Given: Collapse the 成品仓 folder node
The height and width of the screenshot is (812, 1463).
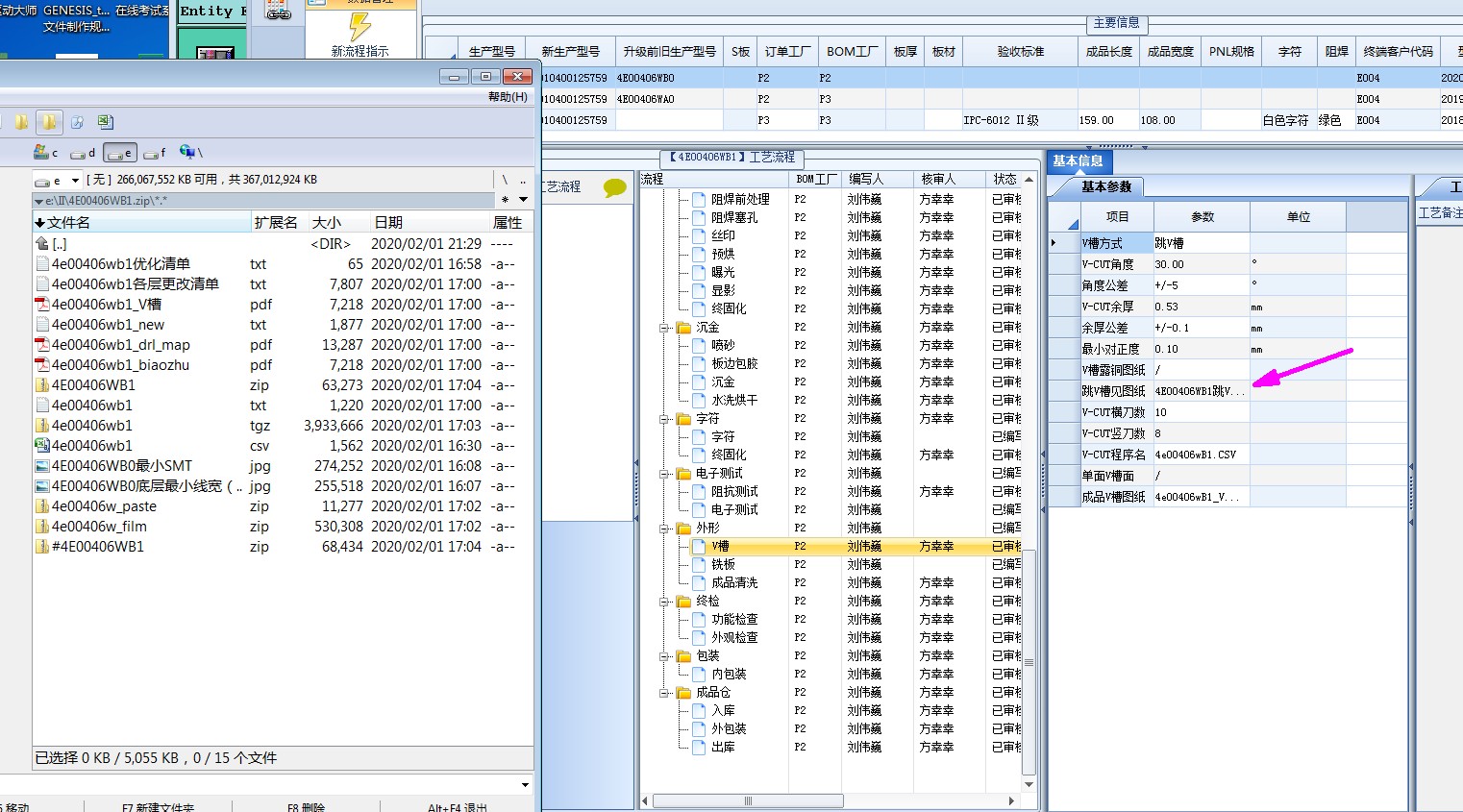Looking at the screenshot, I should tap(664, 693).
